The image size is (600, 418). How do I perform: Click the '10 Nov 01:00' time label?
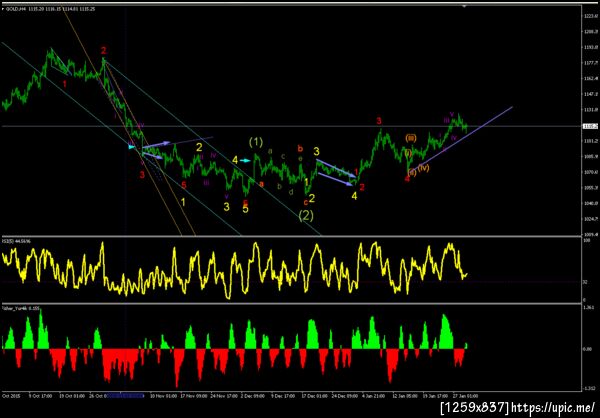(x=165, y=395)
